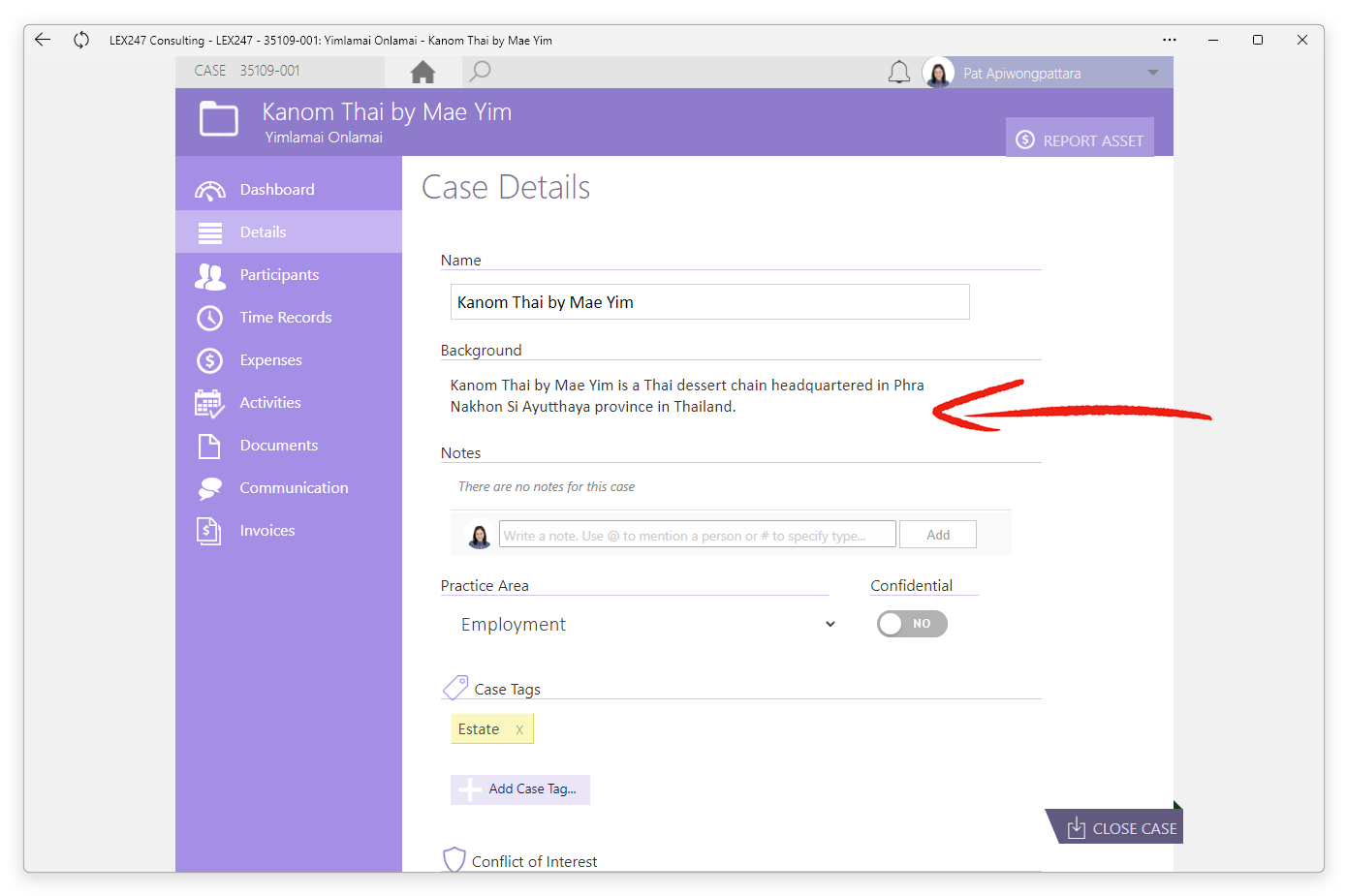Click Pat Apiwongpattara's profile avatar
Screen dimensions: 1347x896
(938, 73)
